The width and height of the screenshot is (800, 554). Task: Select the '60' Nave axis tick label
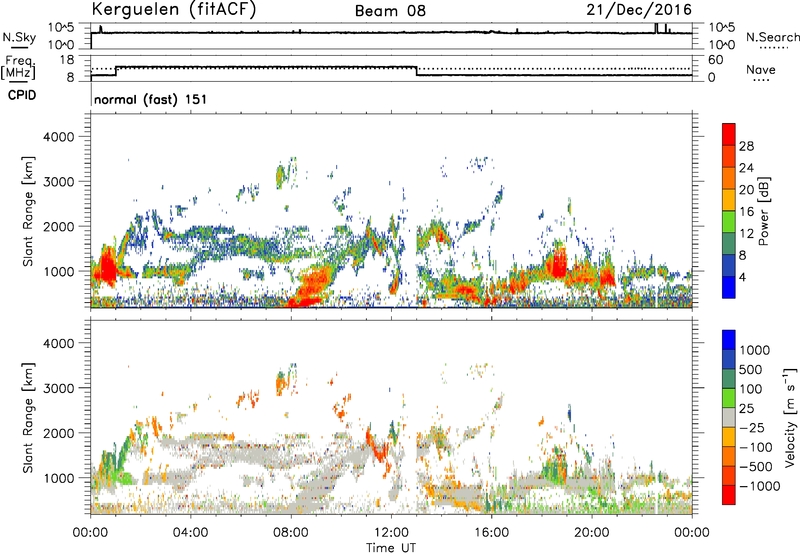[x=715, y=60]
